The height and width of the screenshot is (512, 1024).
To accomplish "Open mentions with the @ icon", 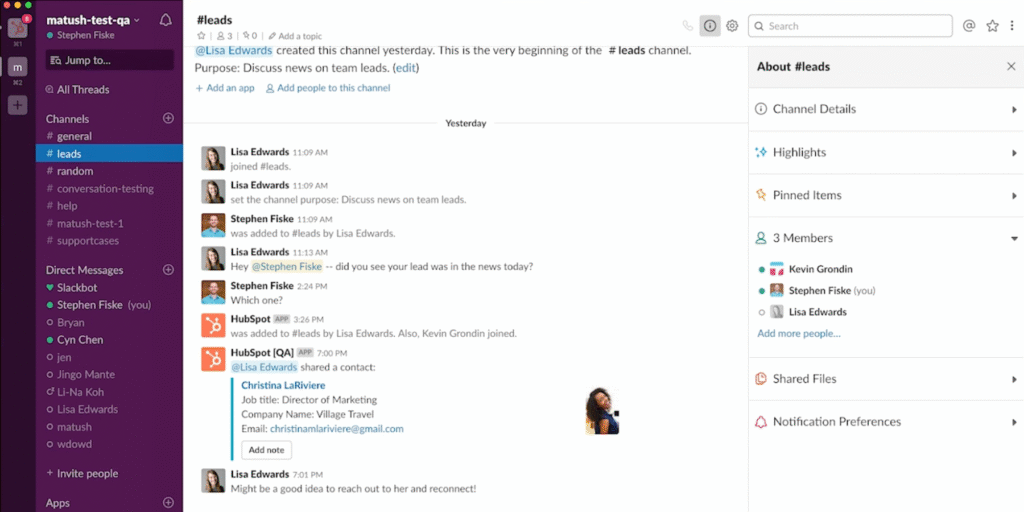I will click(969, 25).
